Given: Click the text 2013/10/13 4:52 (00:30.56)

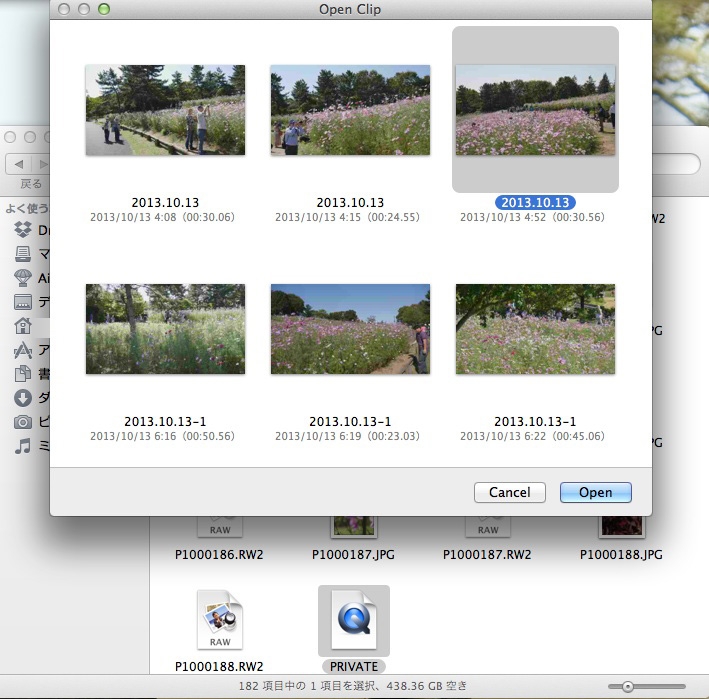Looking at the screenshot, I should click(532, 217).
